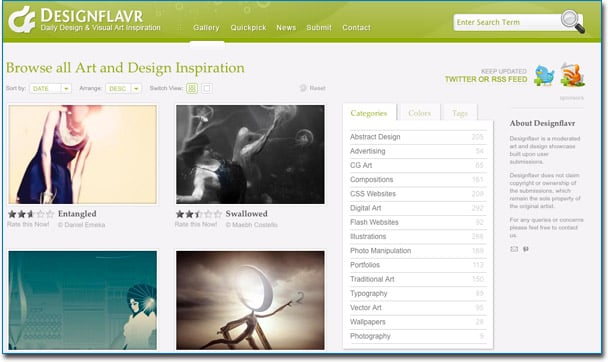Click the TWITTER OR RSS FEED text
Viewport: 608px width, 362px height.
pos(486,79)
